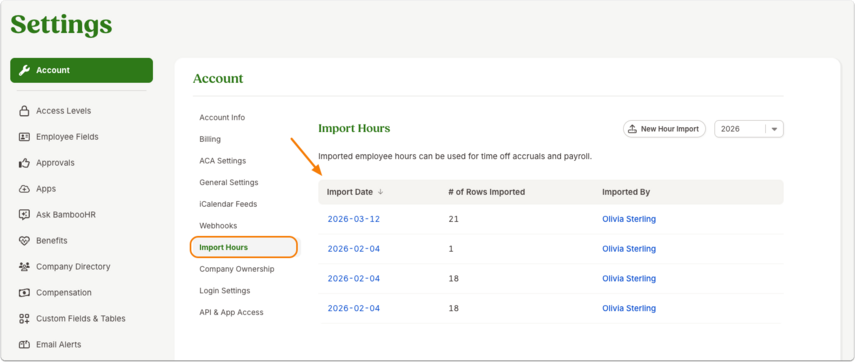Image resolution: width=855 pixels, height=362 pixels.
Task: Open API & App Access submenu item
Action: (x=231, y=313)
